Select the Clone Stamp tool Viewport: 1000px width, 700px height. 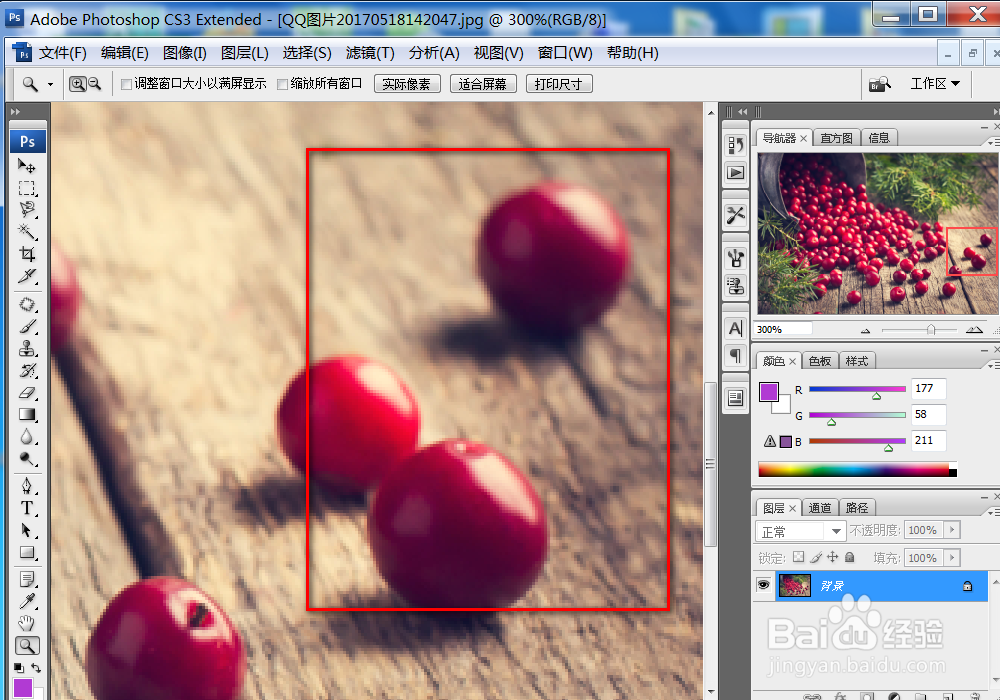[x=27, y=349]
